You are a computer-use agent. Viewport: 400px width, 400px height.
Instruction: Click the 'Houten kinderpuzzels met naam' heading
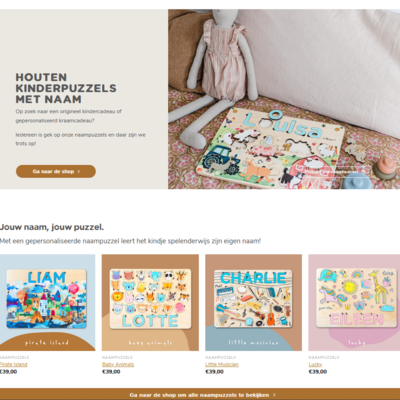(x=66, y=88)
